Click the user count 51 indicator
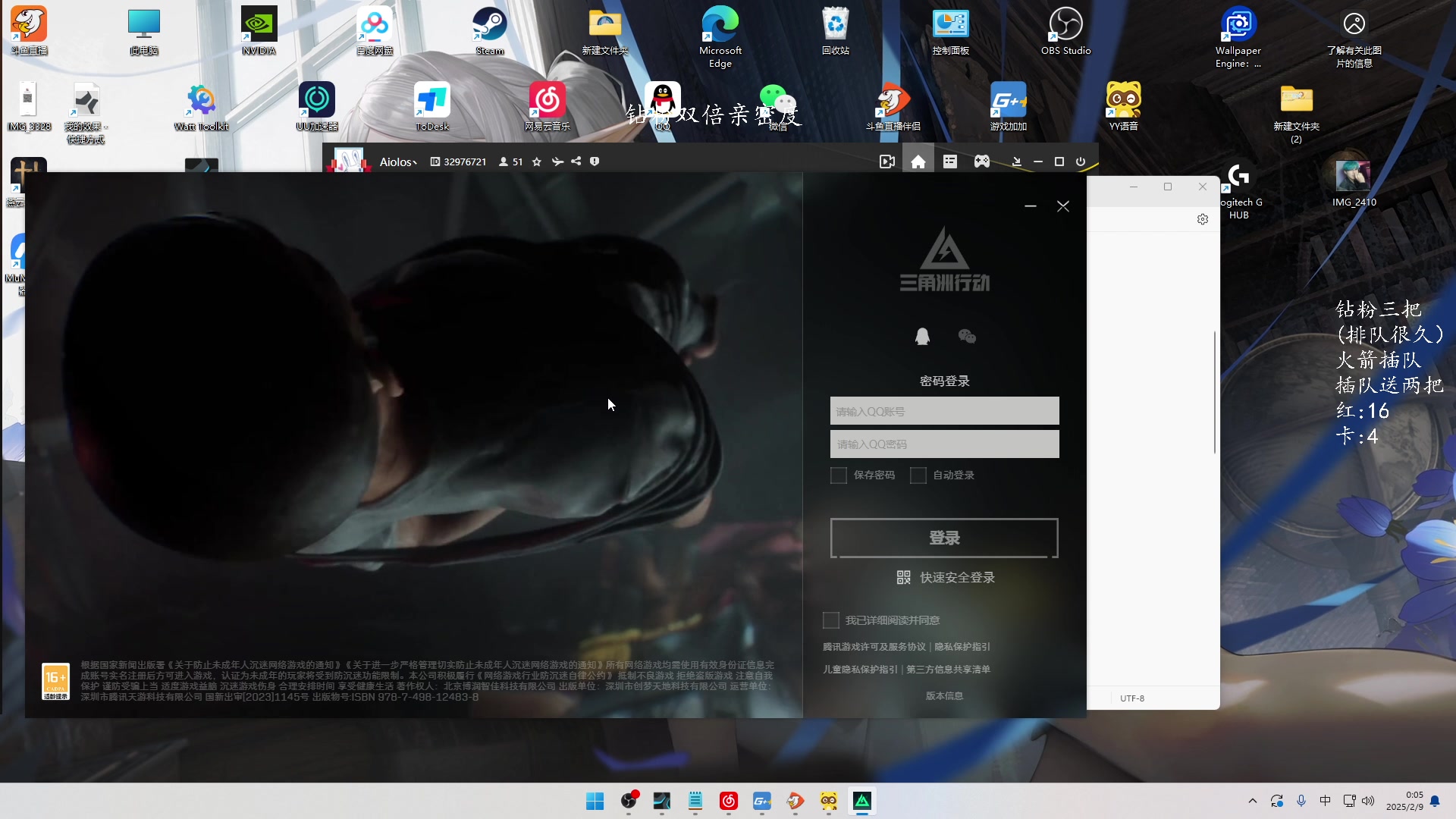The image size is (1456, 819). [x=510, y=162]
